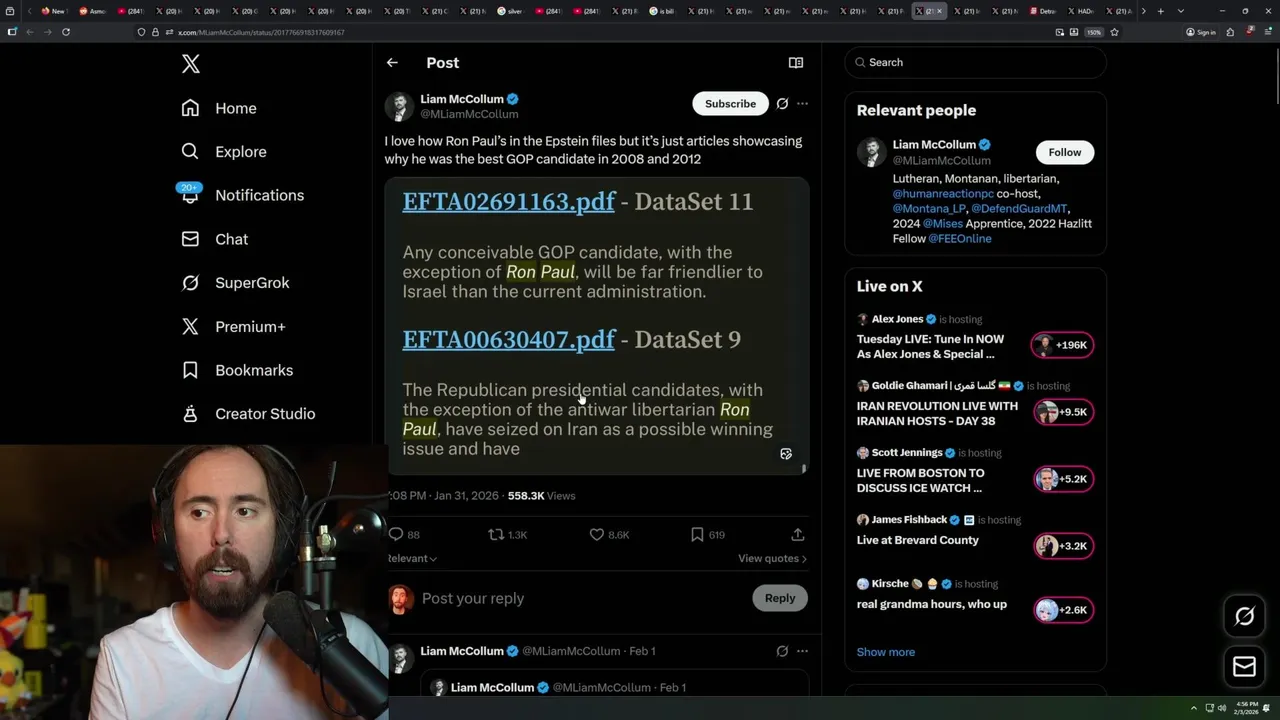Subscribe to Liam McCollum
The image size is (1280, 720).
click(x=730, y=104)
